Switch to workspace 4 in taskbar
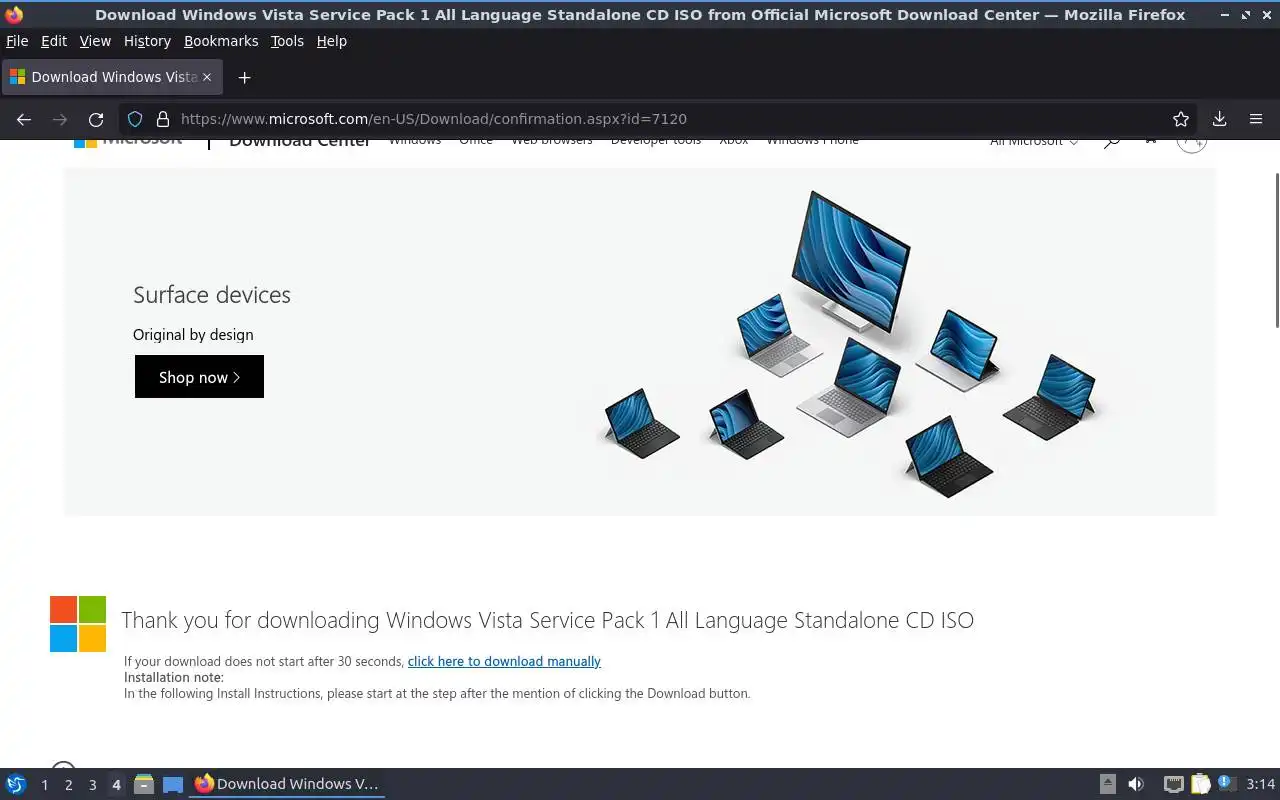The height and width of the screenshot is (800, 1280). 116,785
